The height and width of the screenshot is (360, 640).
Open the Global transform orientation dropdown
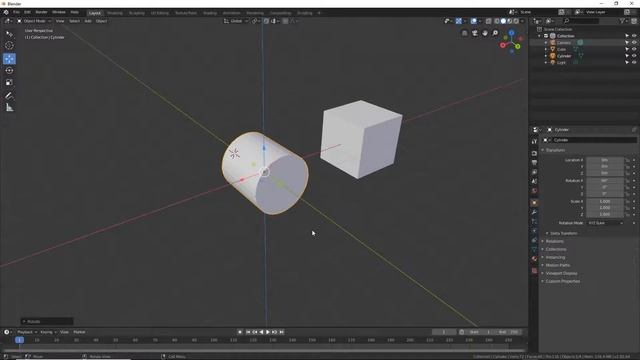[236, 21]
